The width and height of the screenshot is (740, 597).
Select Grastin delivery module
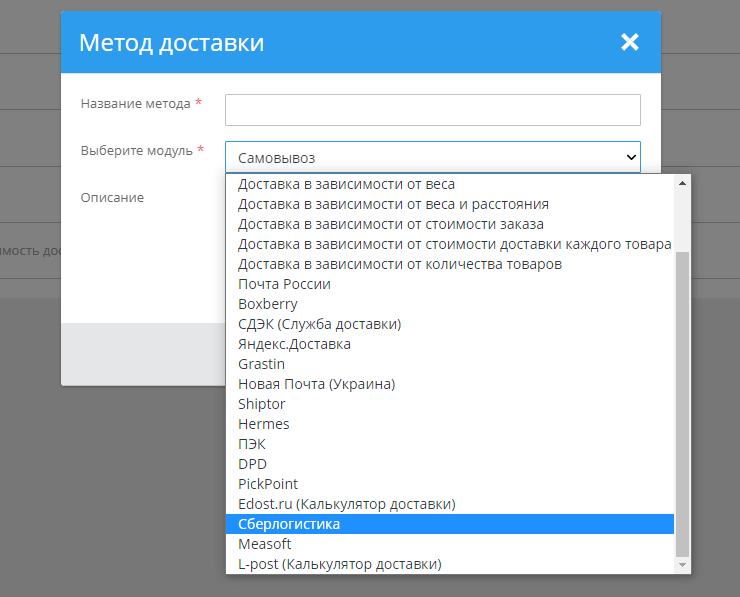[261, 364]
